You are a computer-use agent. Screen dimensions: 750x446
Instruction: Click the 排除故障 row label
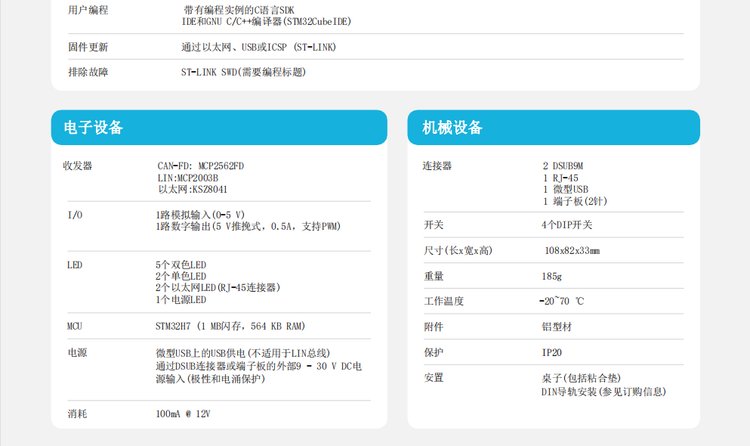tap(88, 72)
